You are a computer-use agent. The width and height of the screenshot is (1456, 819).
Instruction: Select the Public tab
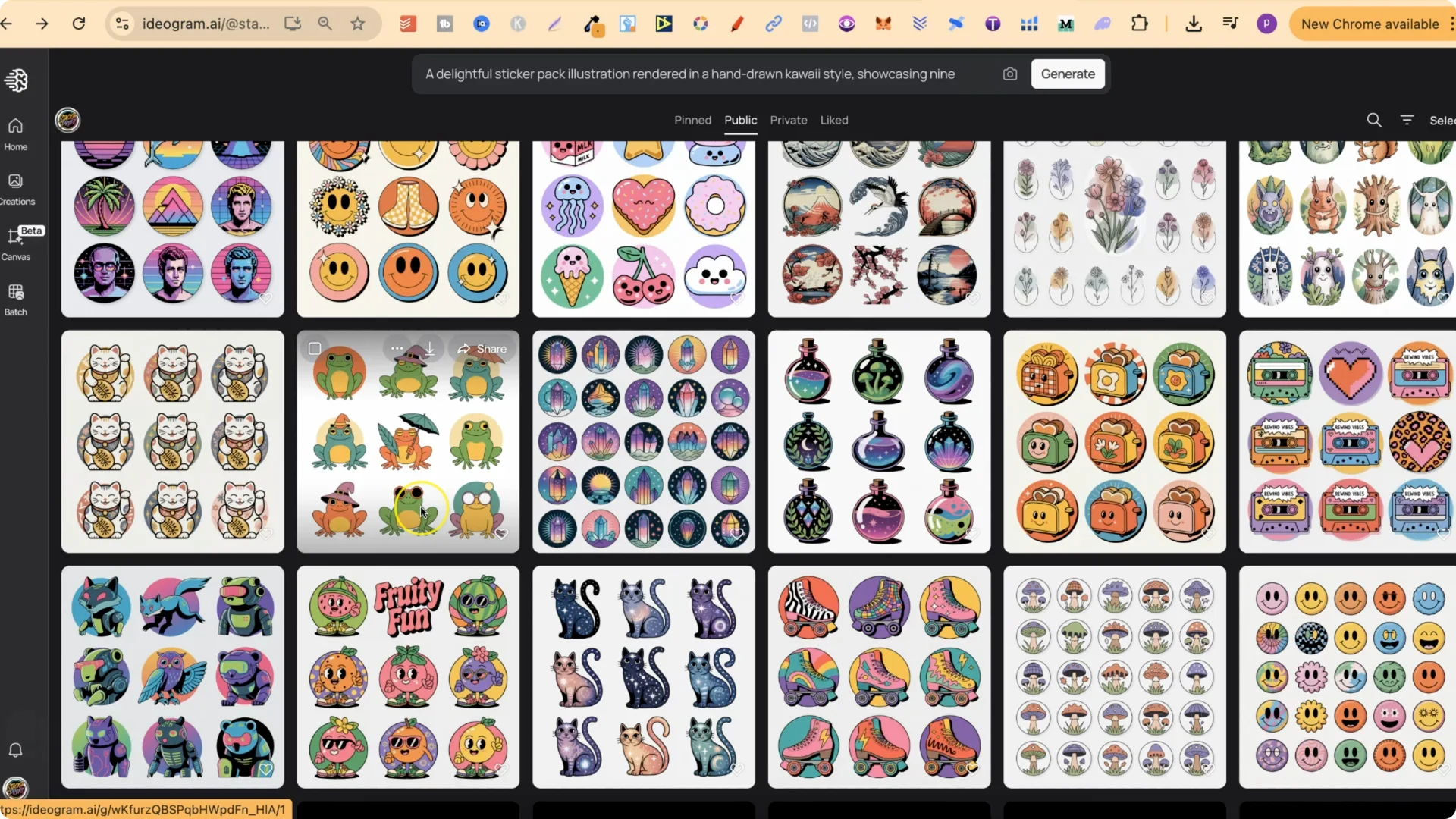(x=740, y=120)
